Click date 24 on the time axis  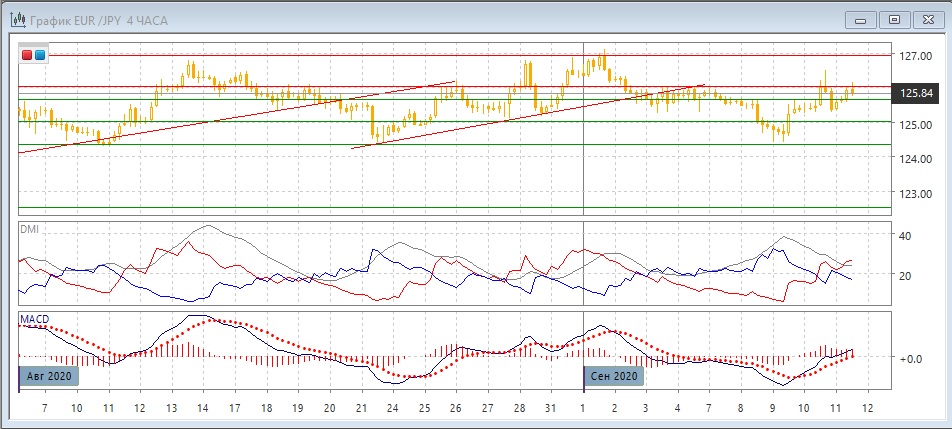392,410
